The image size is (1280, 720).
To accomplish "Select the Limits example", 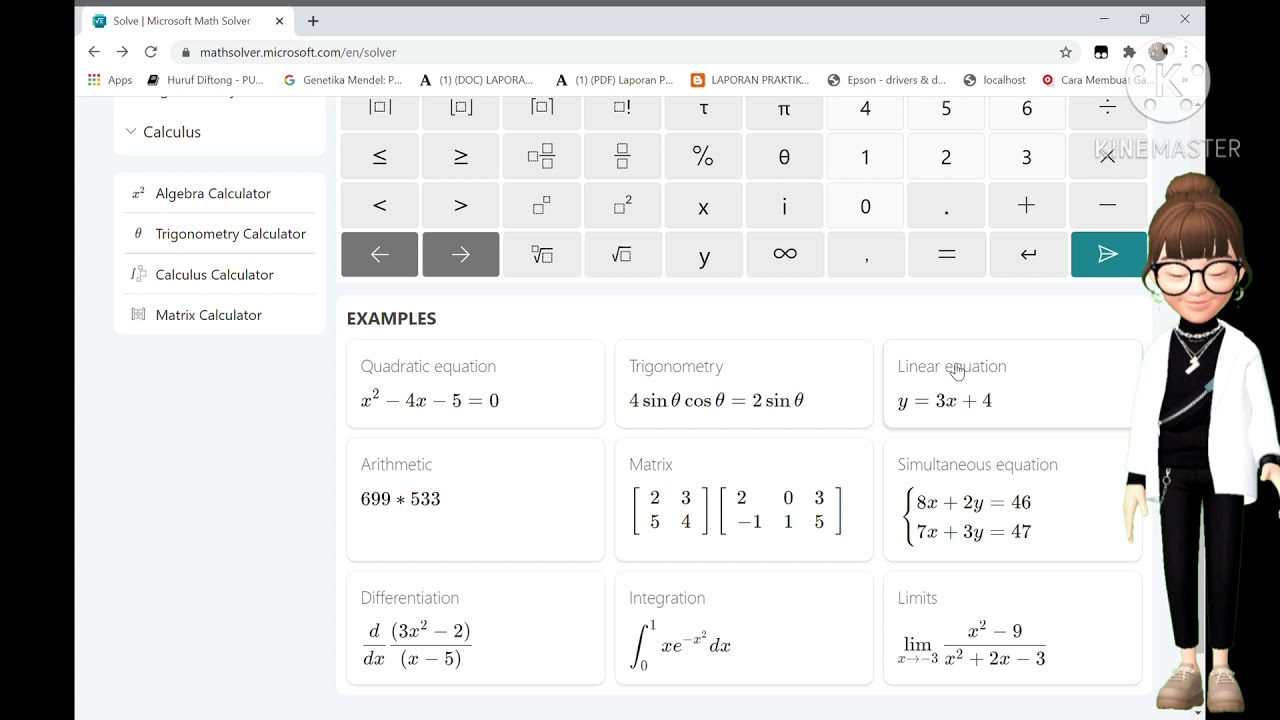I will (1012, 628).
